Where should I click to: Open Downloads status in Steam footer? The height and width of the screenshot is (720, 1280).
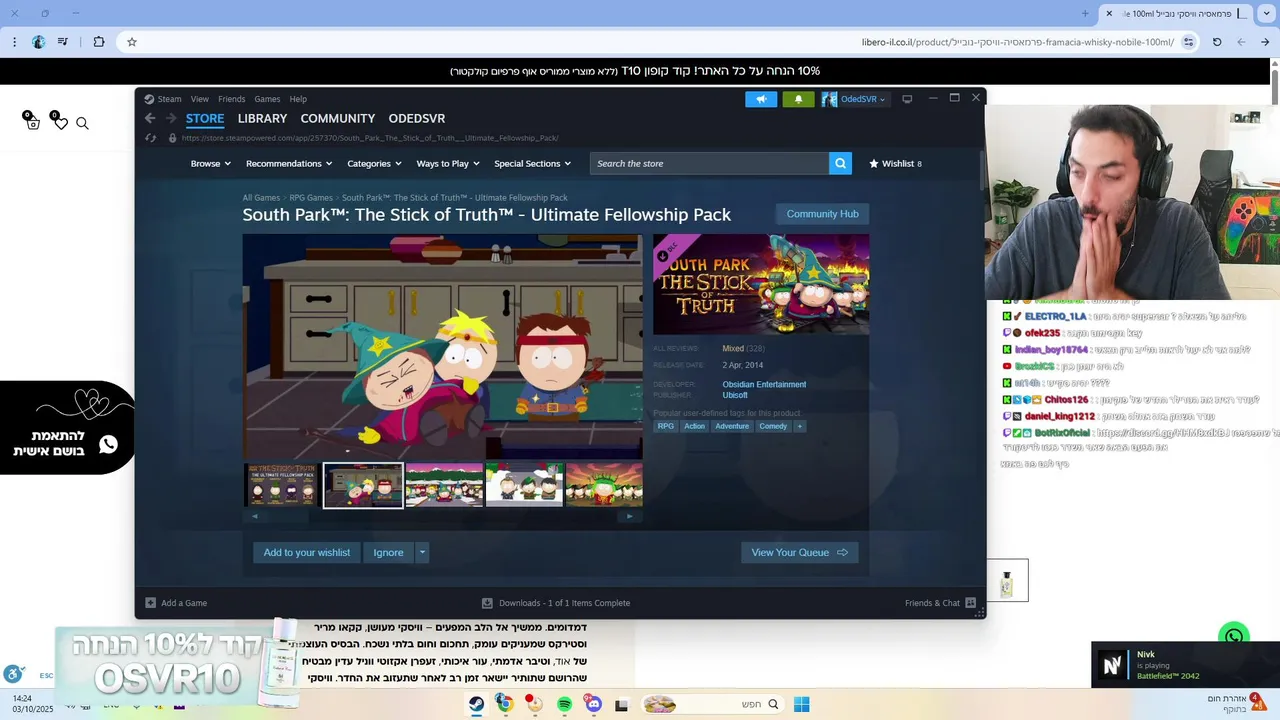point(556,603)
